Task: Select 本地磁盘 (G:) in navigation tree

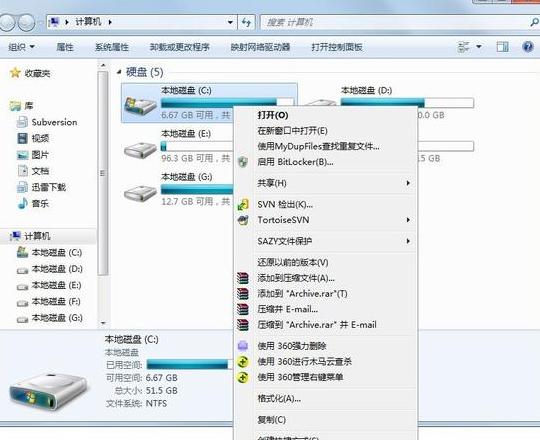Action: [50, 318]
